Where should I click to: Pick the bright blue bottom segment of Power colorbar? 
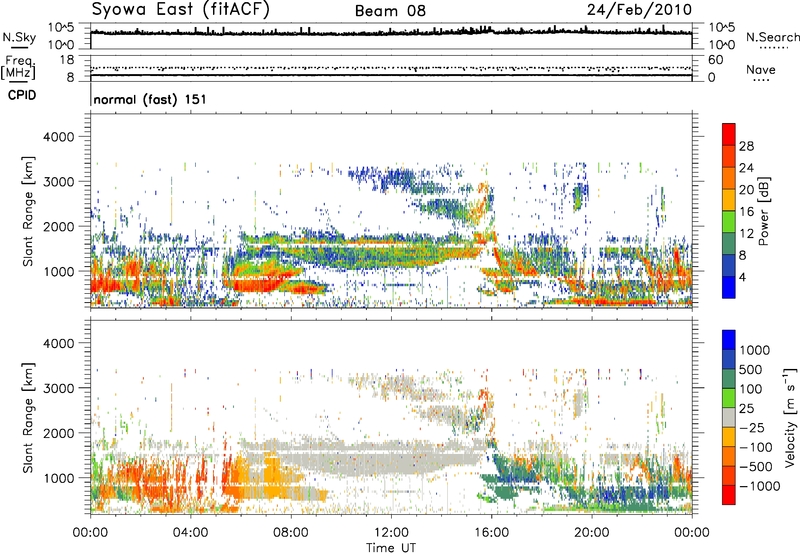click(x=729, y=288)
